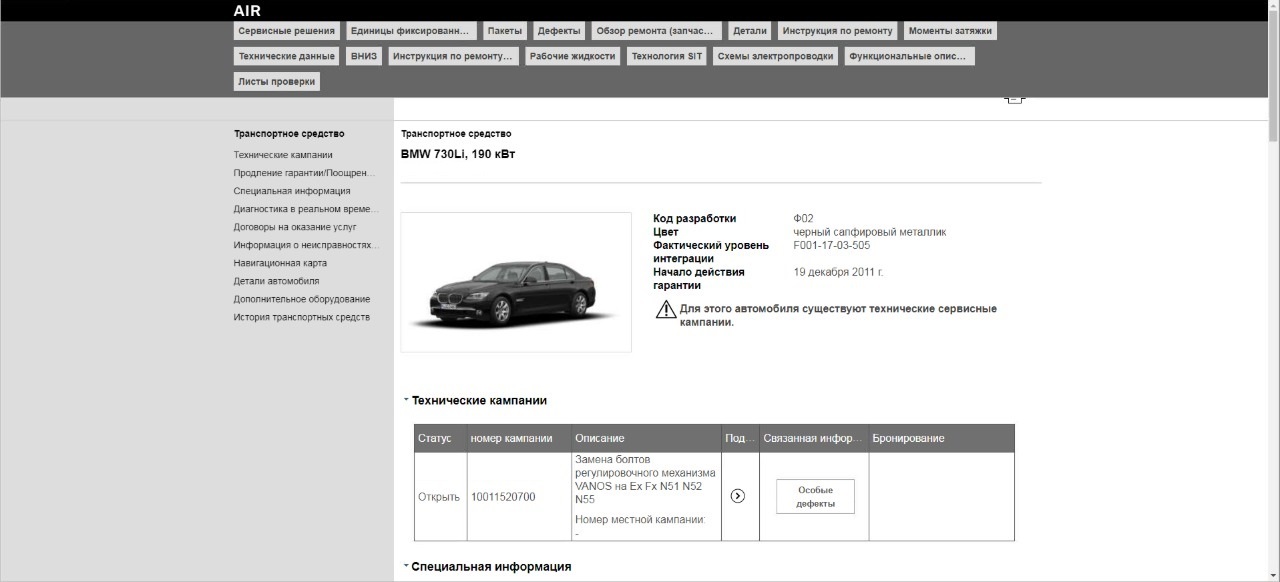Click campaign number 10011520700

503,497
